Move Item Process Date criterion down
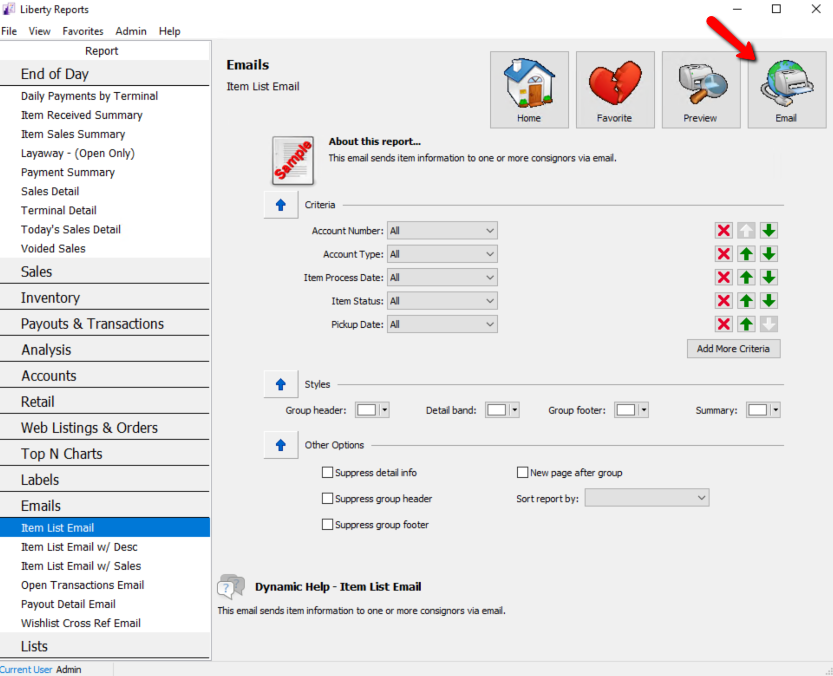833x676 pixels. [769, 277]
